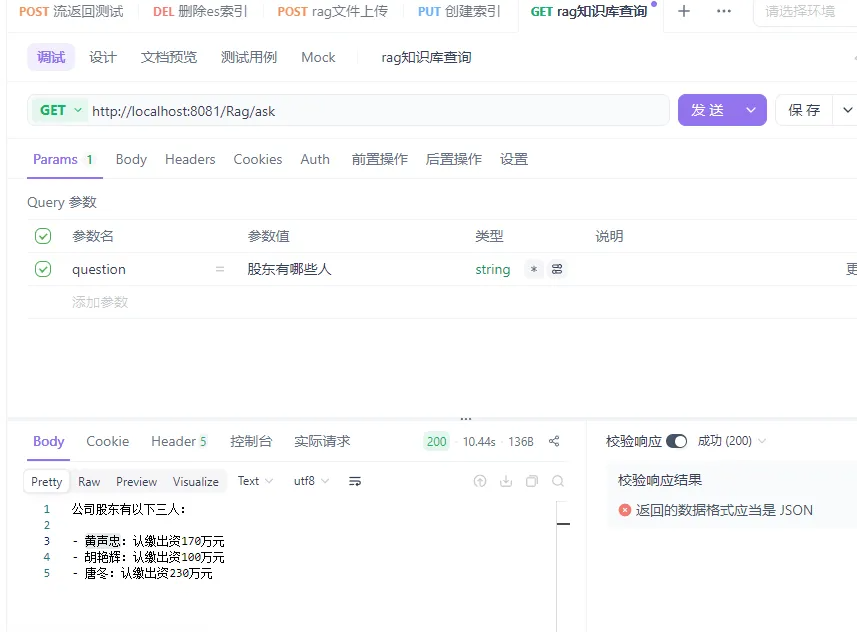Open the 文档预览 tab

(x=169, y=57)
